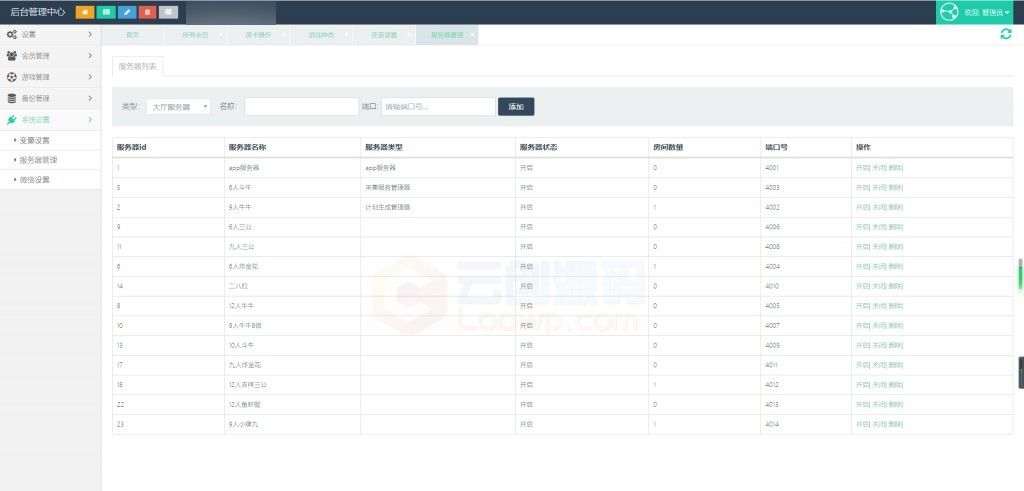Open the 服务器管理 submenu item in sidebar
The width and height of the screenshot is (1024, 491).
click(x=39, y=160)
